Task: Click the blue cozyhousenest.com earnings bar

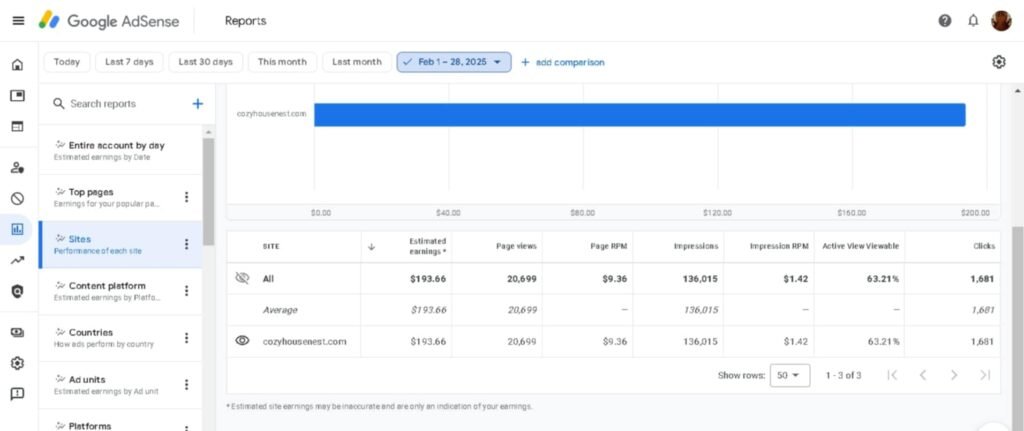Action: coord(639,115)
